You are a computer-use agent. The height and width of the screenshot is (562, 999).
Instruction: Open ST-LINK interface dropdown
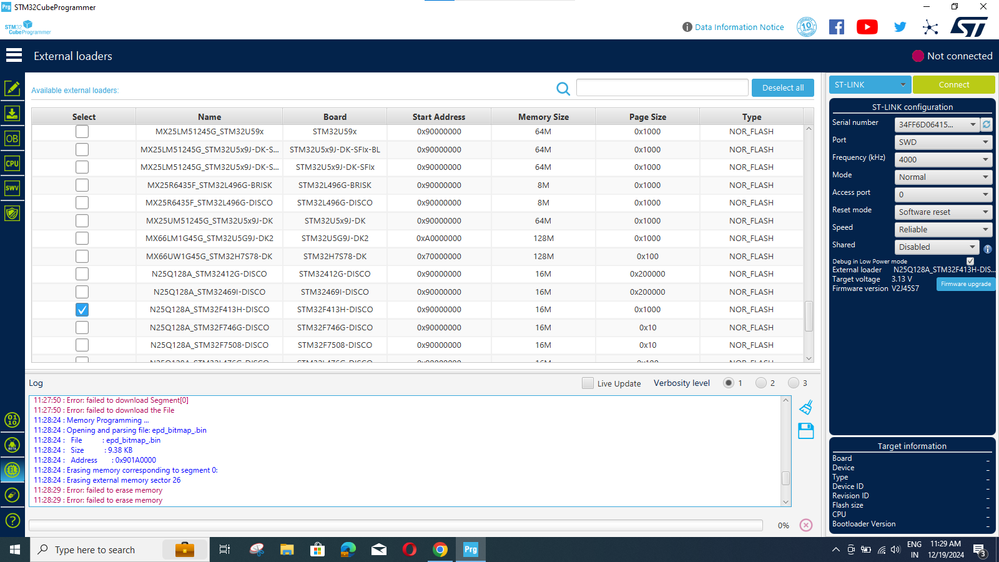point(870,85)
